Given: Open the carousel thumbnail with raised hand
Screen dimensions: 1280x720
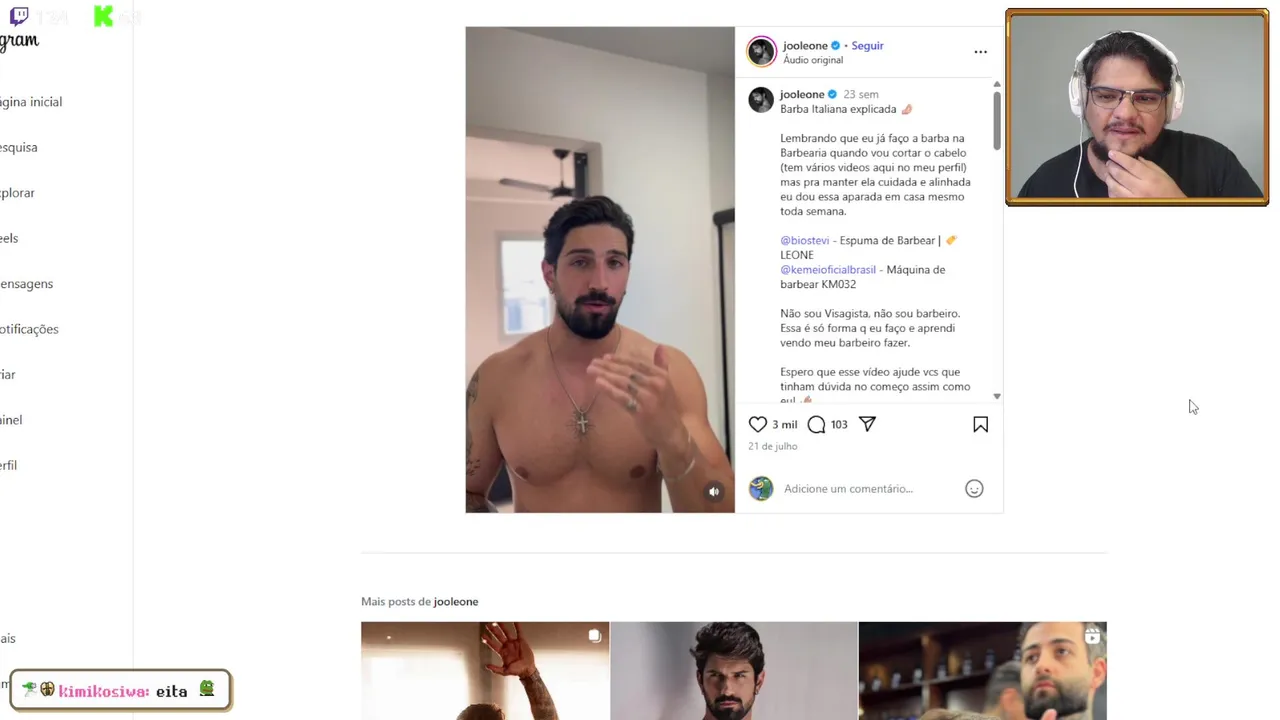Looking at the screenshot, I should 485,670.
